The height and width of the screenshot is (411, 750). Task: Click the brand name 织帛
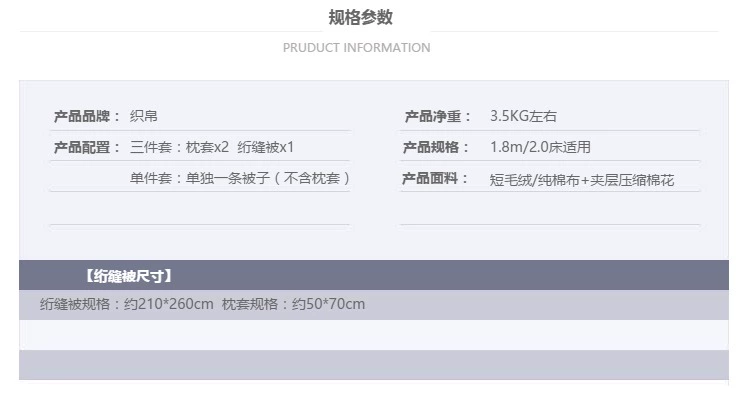143,116
